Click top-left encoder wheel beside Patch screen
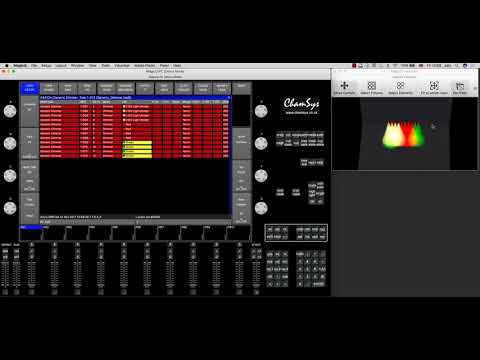The height and width of the screenshot is (360, 480). click(10, 111)
